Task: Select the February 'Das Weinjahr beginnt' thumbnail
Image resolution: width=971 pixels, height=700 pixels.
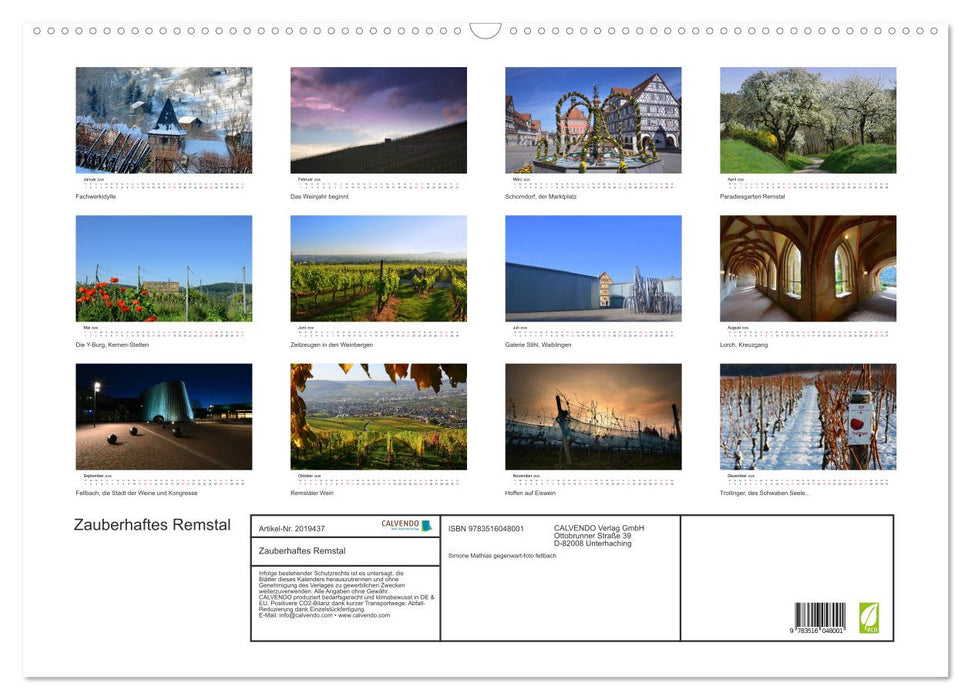Action: pyautogui.click(x=378, y=118)
